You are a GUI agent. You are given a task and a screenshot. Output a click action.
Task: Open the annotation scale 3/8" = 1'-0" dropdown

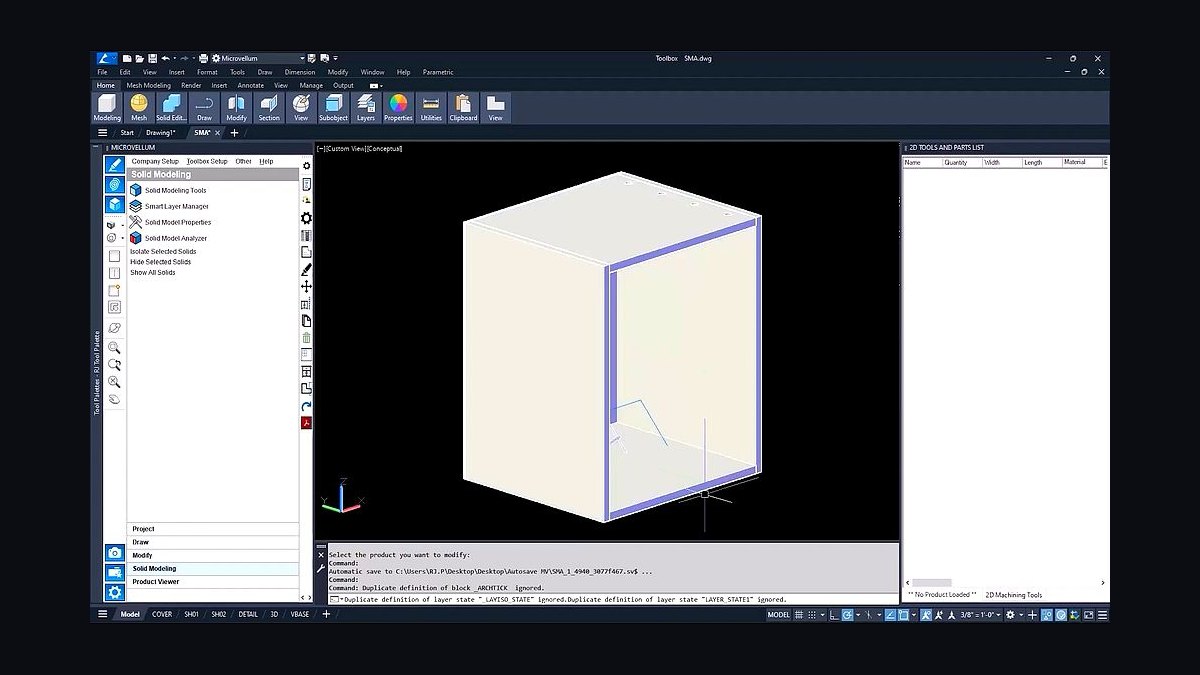(x=982, y=615)
